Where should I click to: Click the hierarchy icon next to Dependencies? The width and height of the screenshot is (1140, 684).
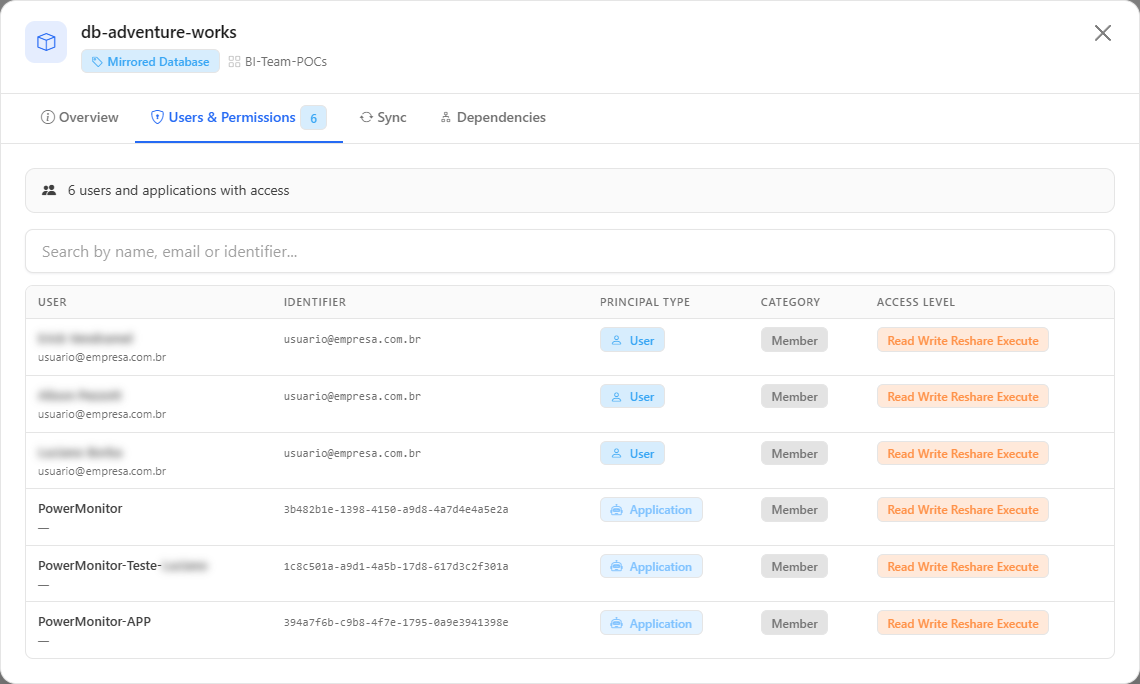[446, 118]
